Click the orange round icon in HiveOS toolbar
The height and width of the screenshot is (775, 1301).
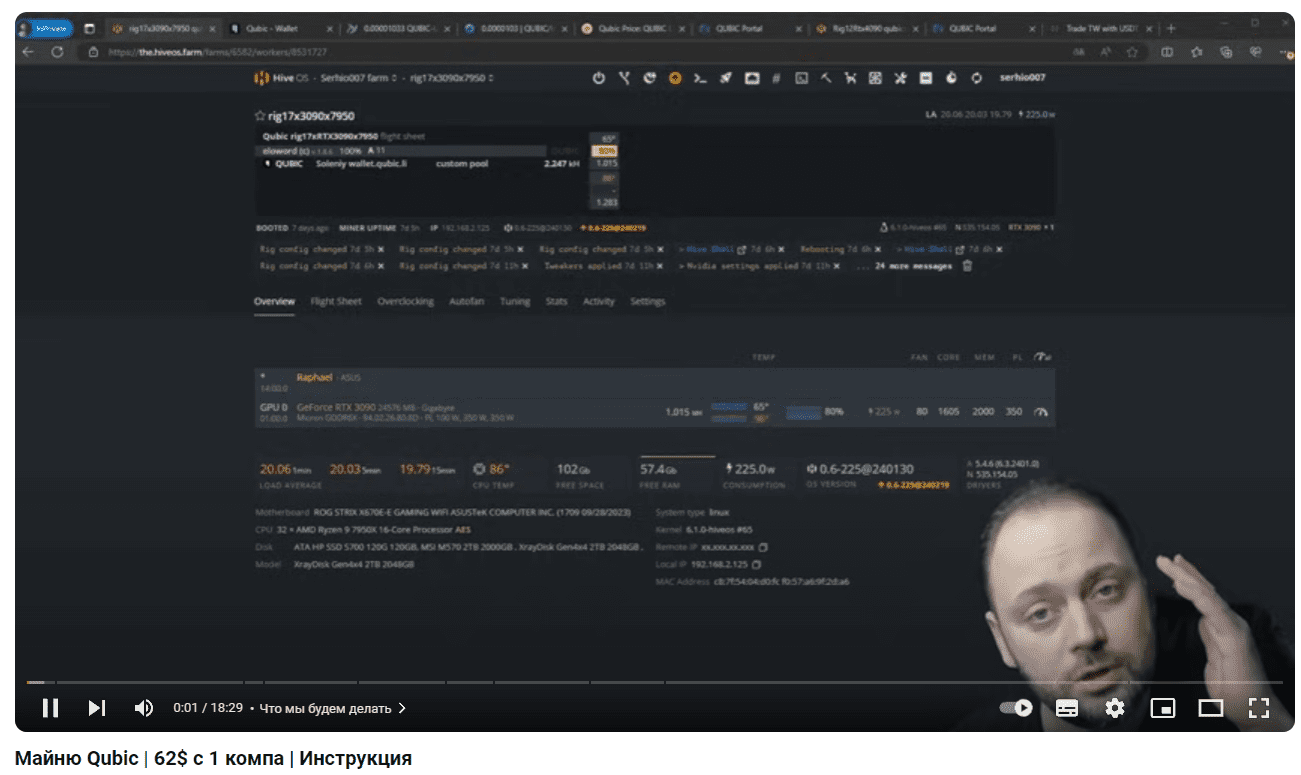pyautogui.click(x=675, y=78)
